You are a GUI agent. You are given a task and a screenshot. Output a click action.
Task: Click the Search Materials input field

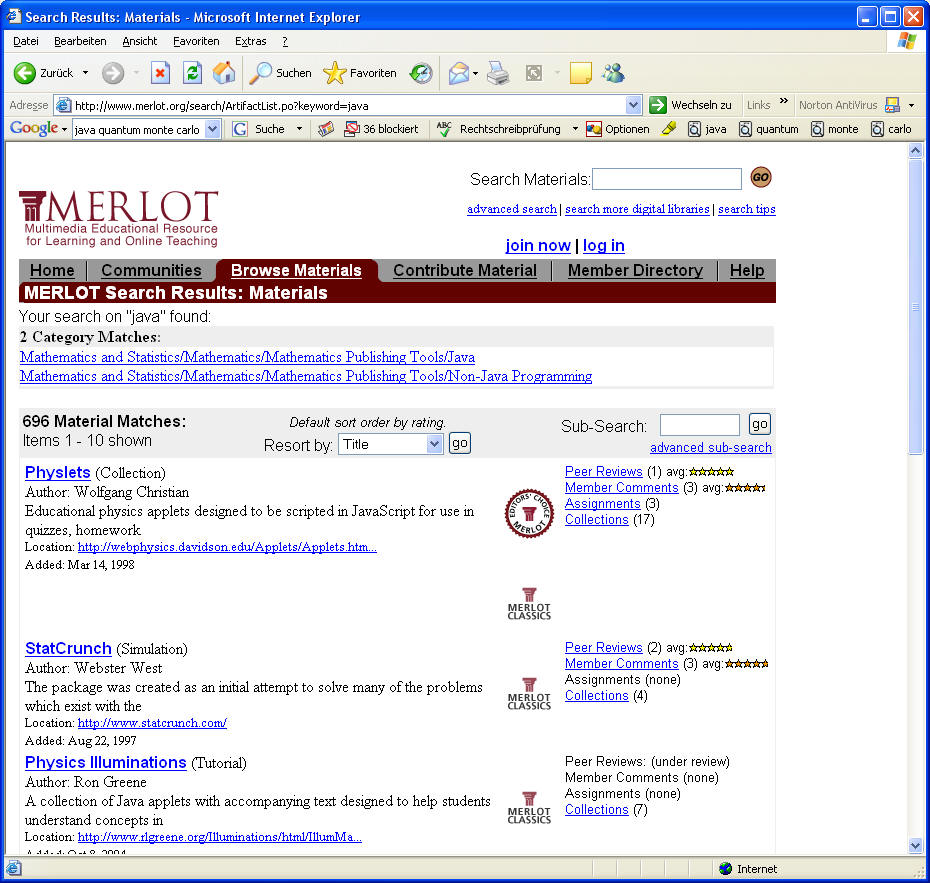point(667,179)
